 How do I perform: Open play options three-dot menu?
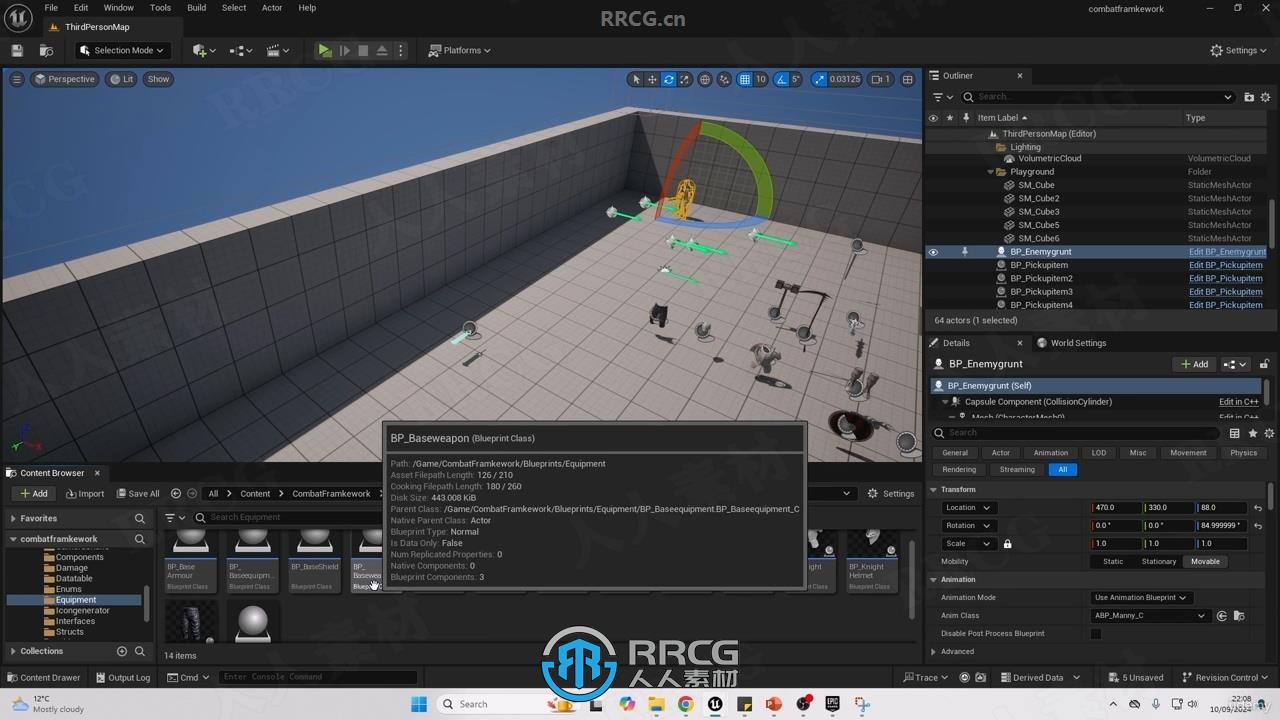pyautogui.click(x=401, y=50)
